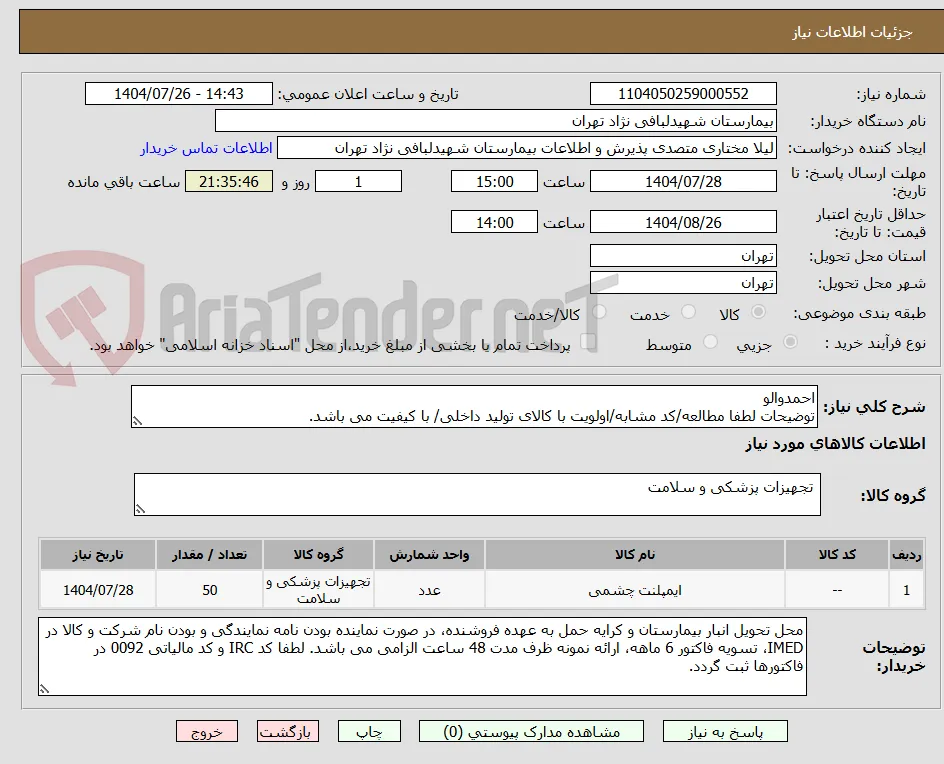The image size is (944, 764).
Task: Click the remaining days field showing 1
Action: click(358, 181)
